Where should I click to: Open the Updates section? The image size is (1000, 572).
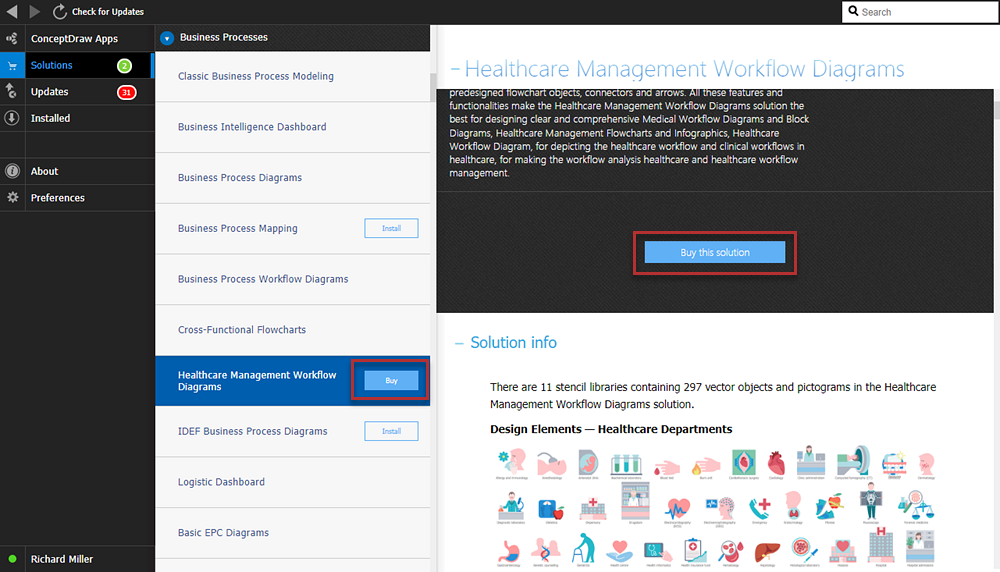point(77,92)
